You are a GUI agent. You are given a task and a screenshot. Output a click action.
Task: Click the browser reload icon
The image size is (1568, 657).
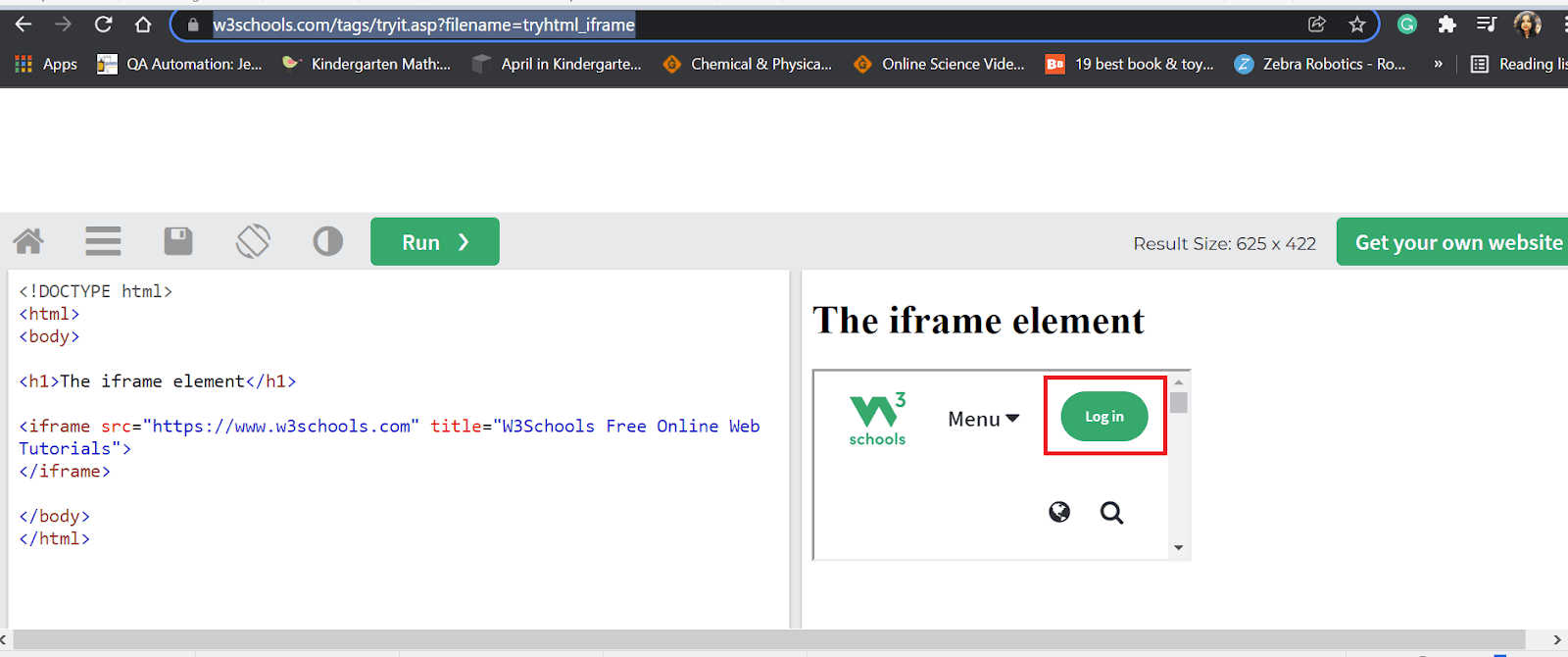click(103, 25)
